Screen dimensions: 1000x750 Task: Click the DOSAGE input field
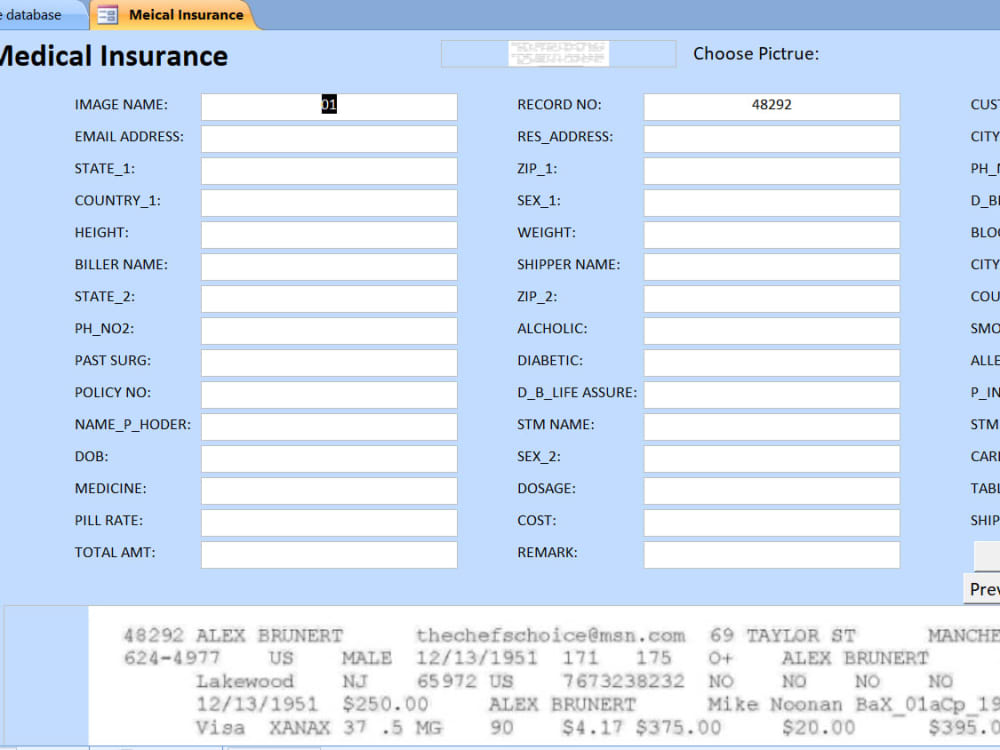(772, 491)
